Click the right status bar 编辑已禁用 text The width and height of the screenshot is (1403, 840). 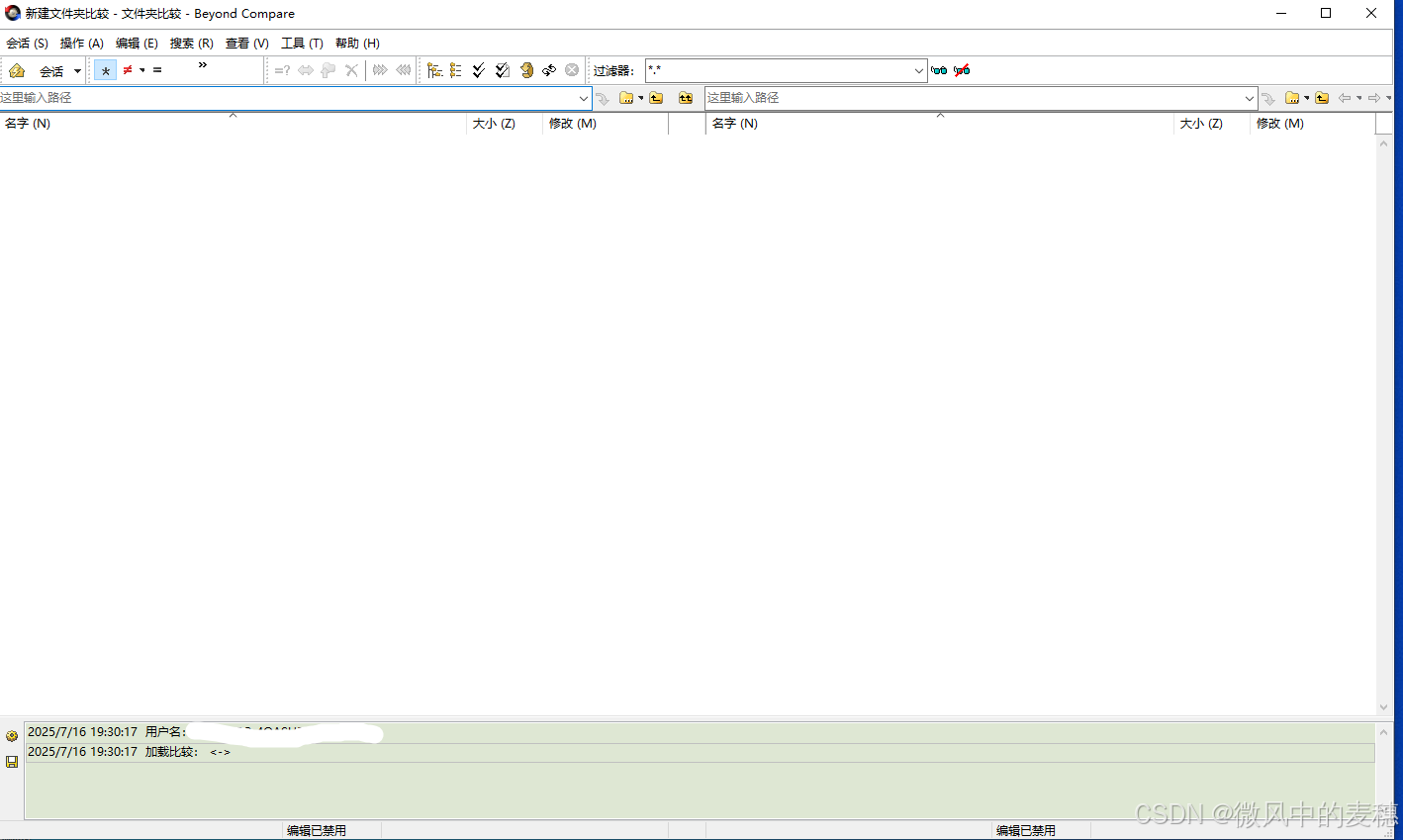[1026, 831]
